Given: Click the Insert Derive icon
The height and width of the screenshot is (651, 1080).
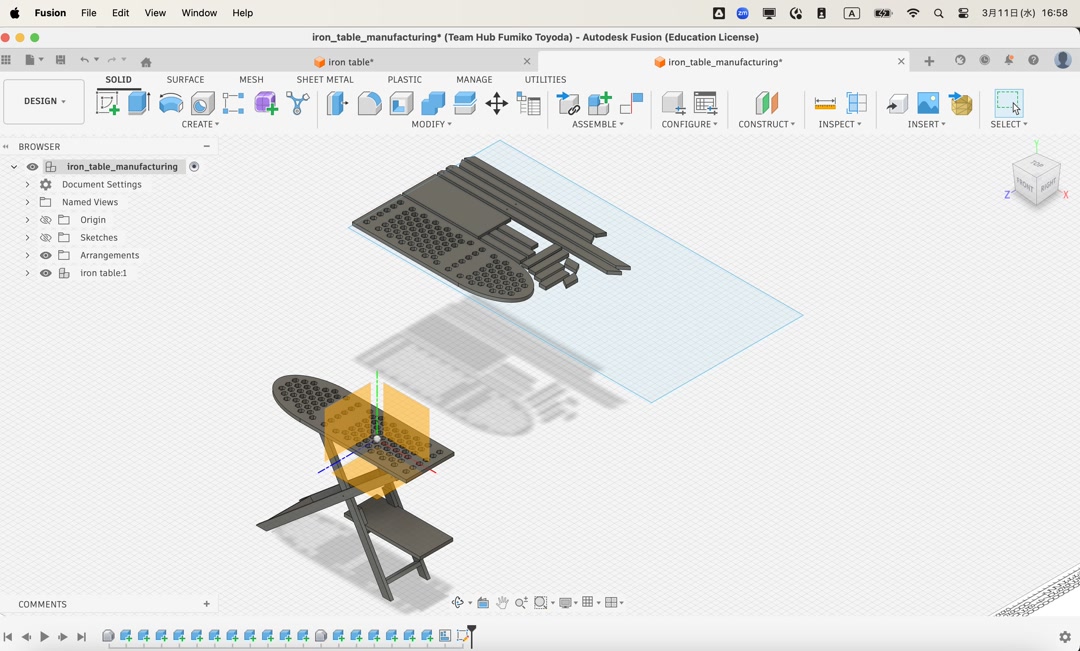Looking at the screenshot, I should (897, 103).
